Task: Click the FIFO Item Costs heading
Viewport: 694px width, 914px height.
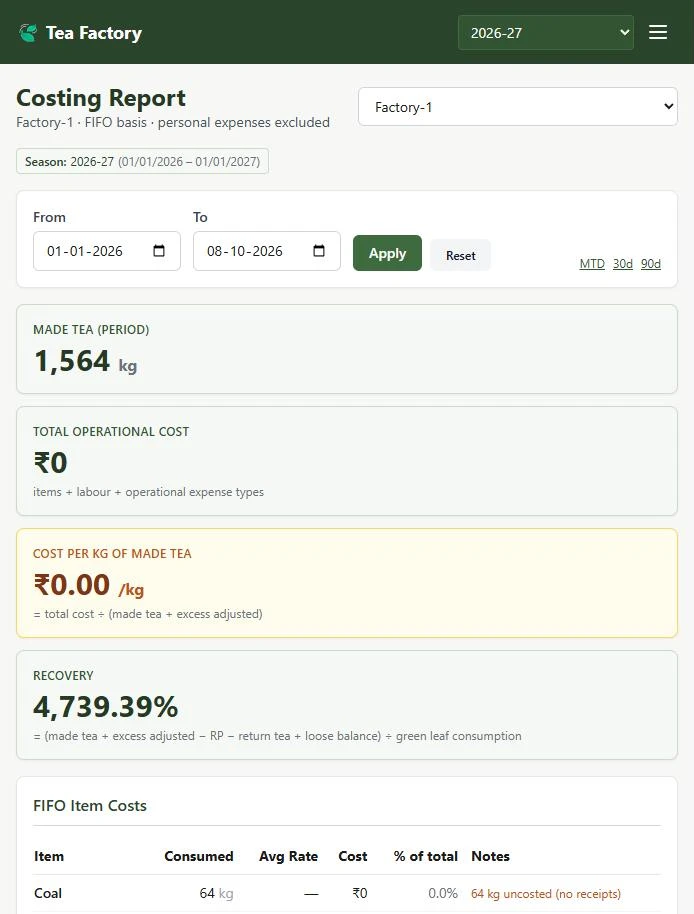Action: tap(90, 806)
